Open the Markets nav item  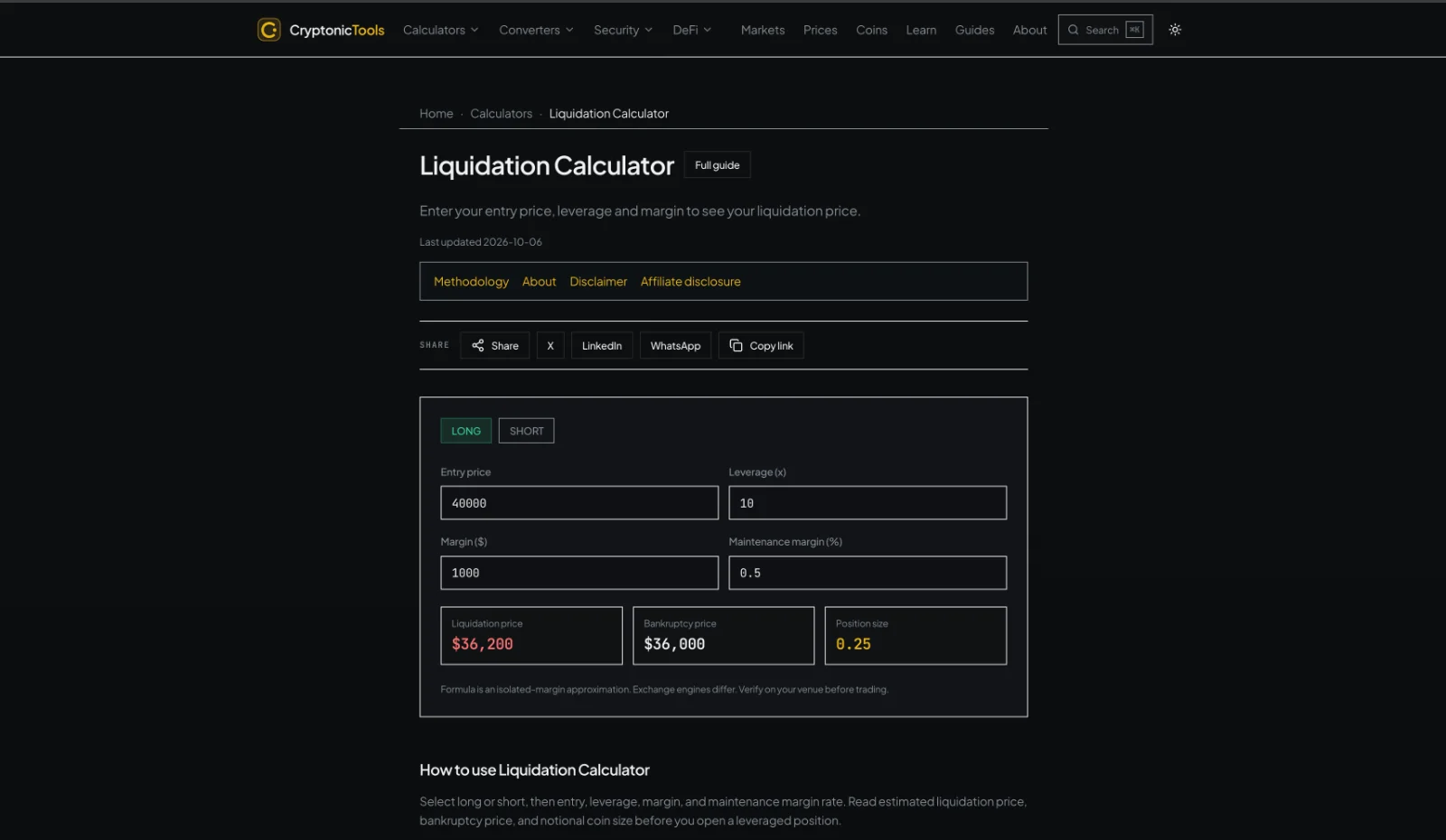coord(763,30)
